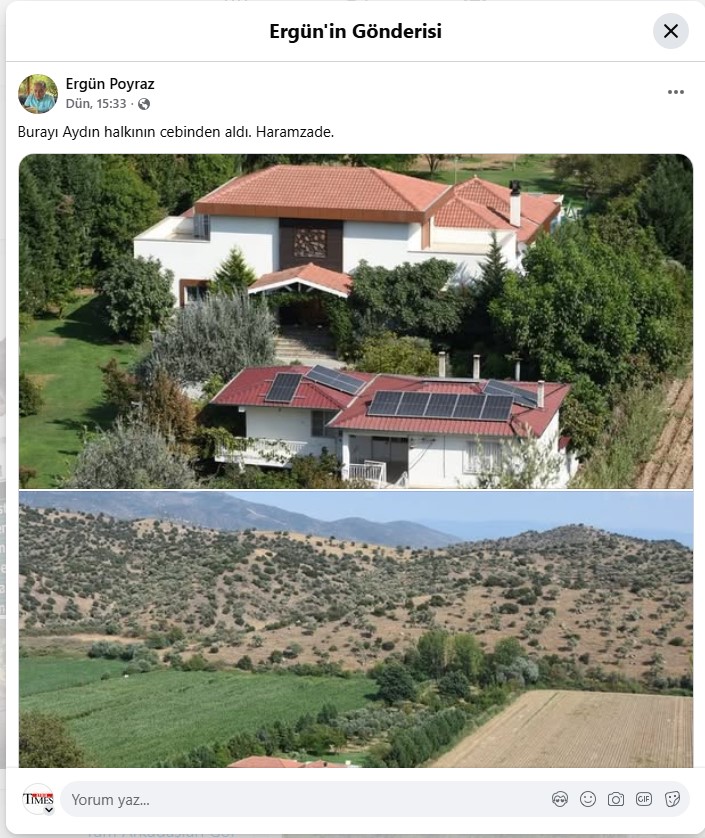
Task: Click the globe public audience icon
Action: pos(144,104)
